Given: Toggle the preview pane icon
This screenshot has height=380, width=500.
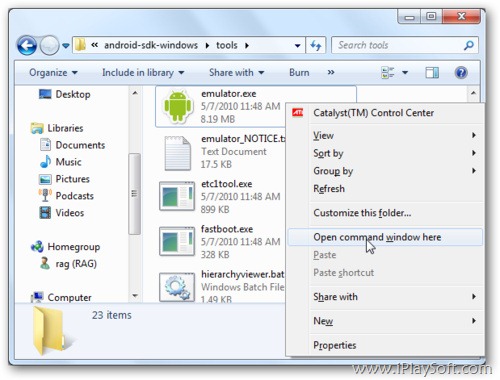Looking at the screenshot, I should pyautogui.click(x=432, y=72).
